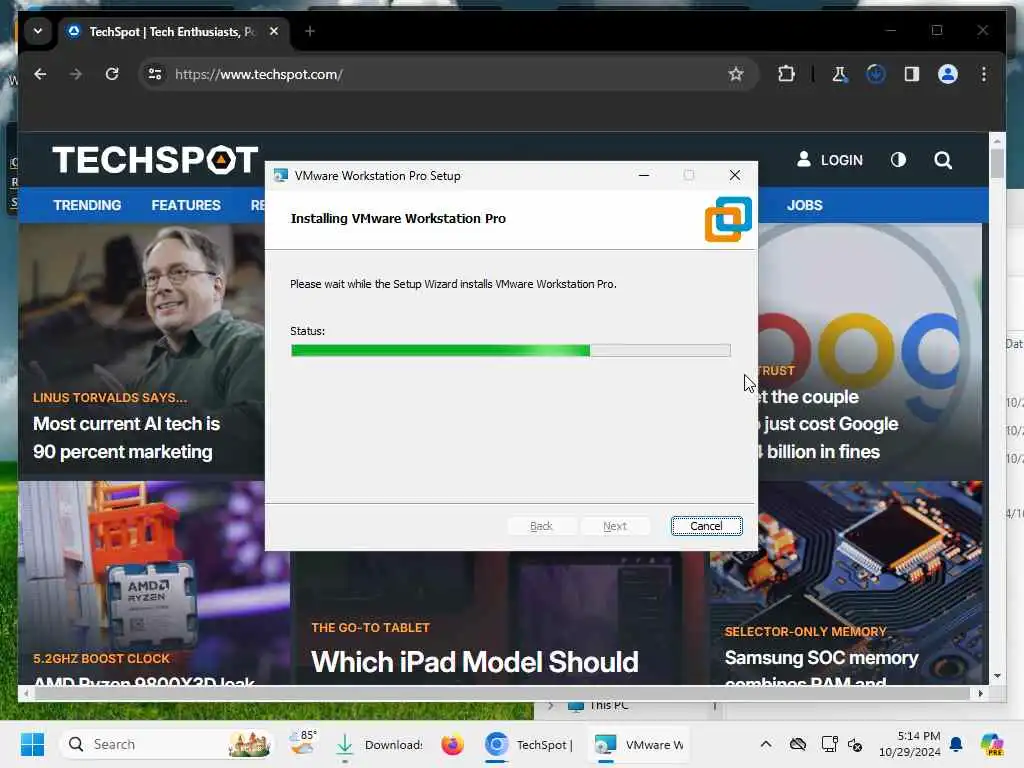Open TechSpot search magnifier
The width and height of the screenshot is (1024, 768).
[943, 160]
